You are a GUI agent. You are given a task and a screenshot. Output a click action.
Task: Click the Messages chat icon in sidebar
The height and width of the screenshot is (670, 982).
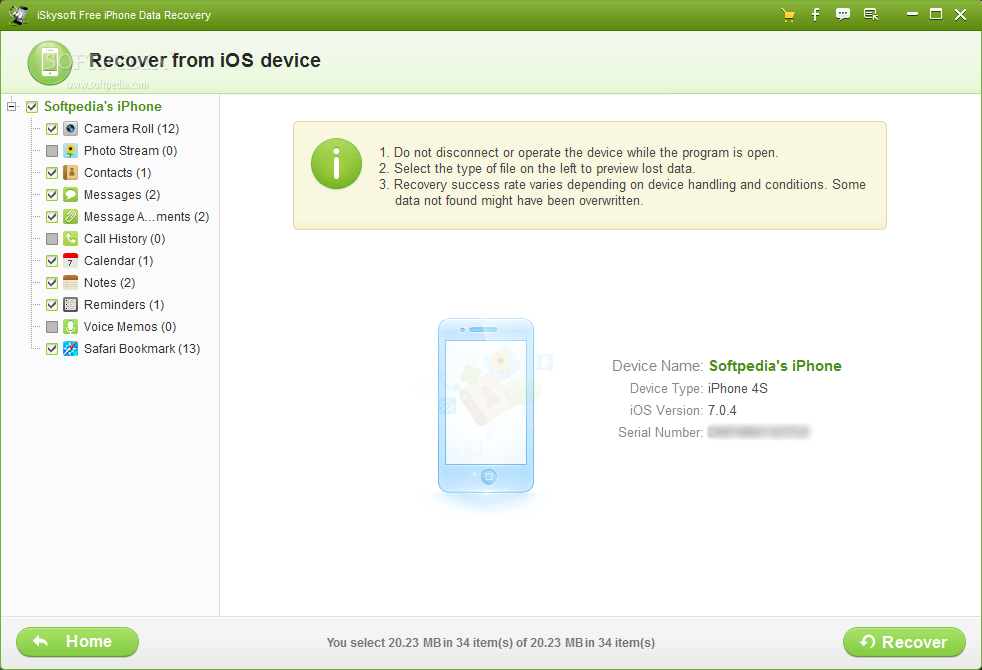click(70, 194)
